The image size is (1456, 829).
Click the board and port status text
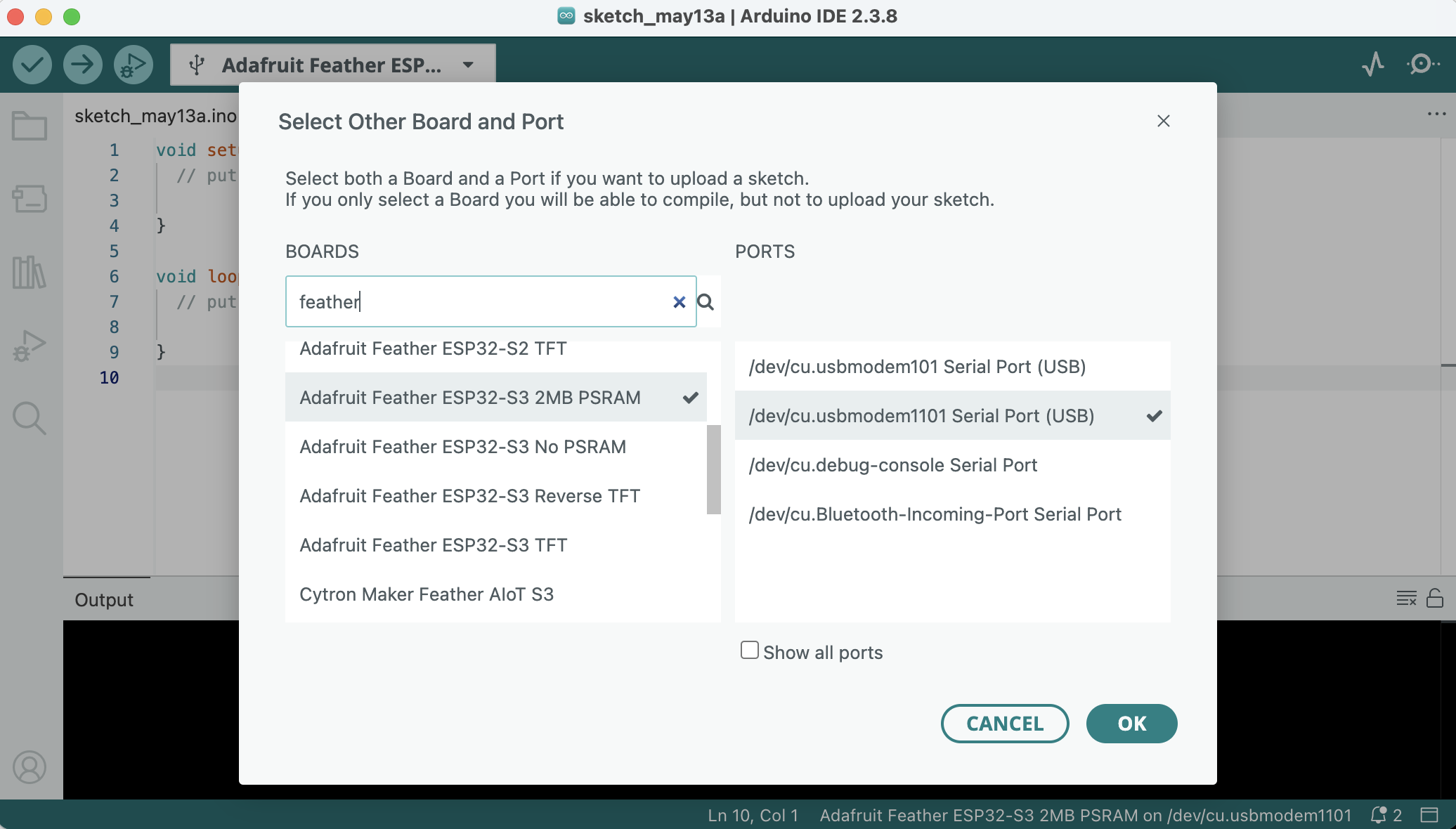[x=1086, y=815]
